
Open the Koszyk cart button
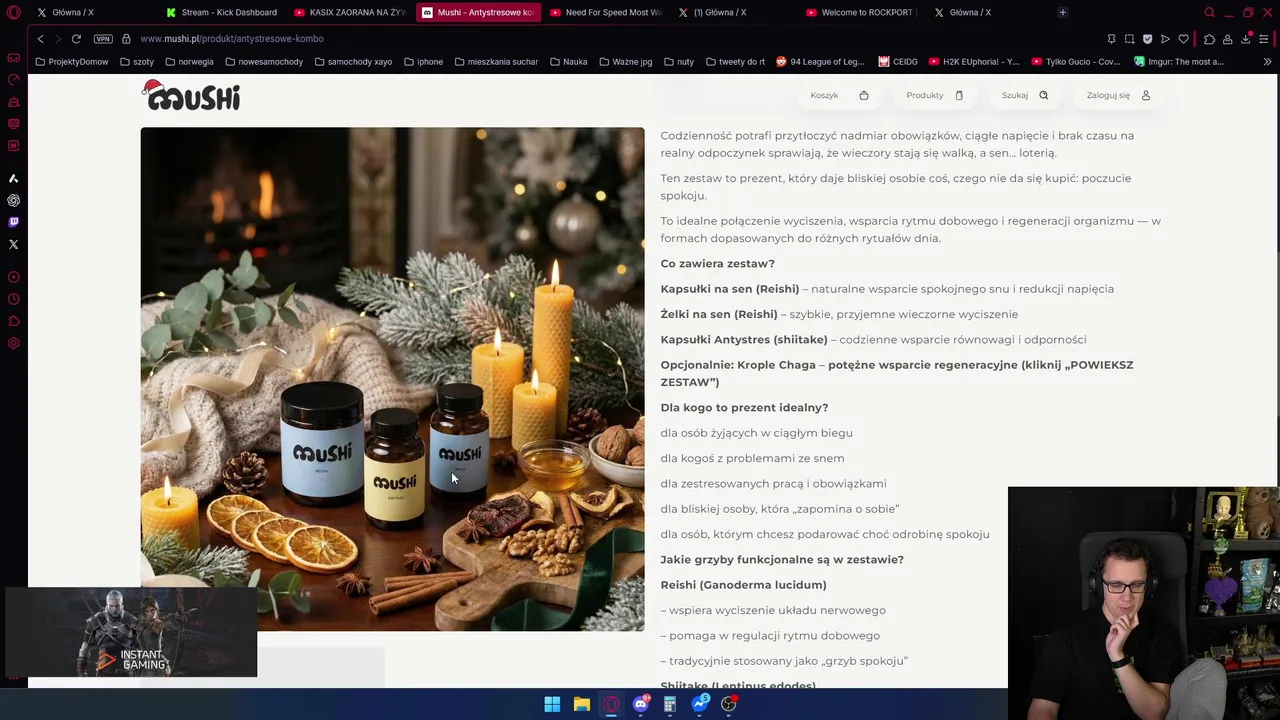(839, 95)
